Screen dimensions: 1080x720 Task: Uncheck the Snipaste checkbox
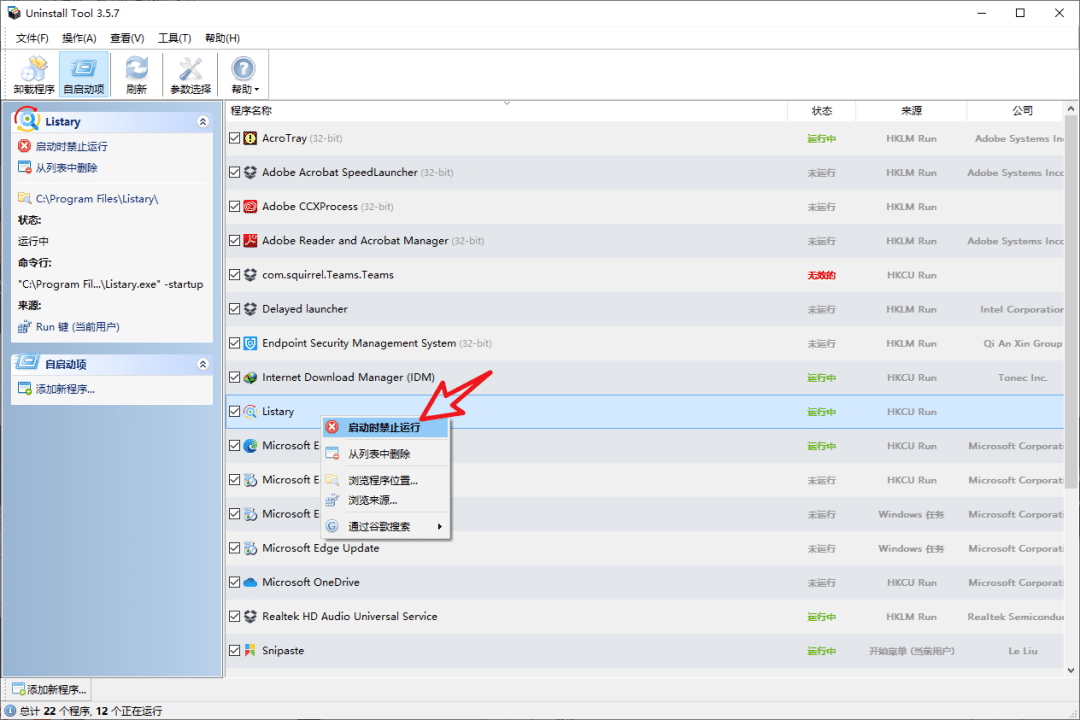(234, 650)
